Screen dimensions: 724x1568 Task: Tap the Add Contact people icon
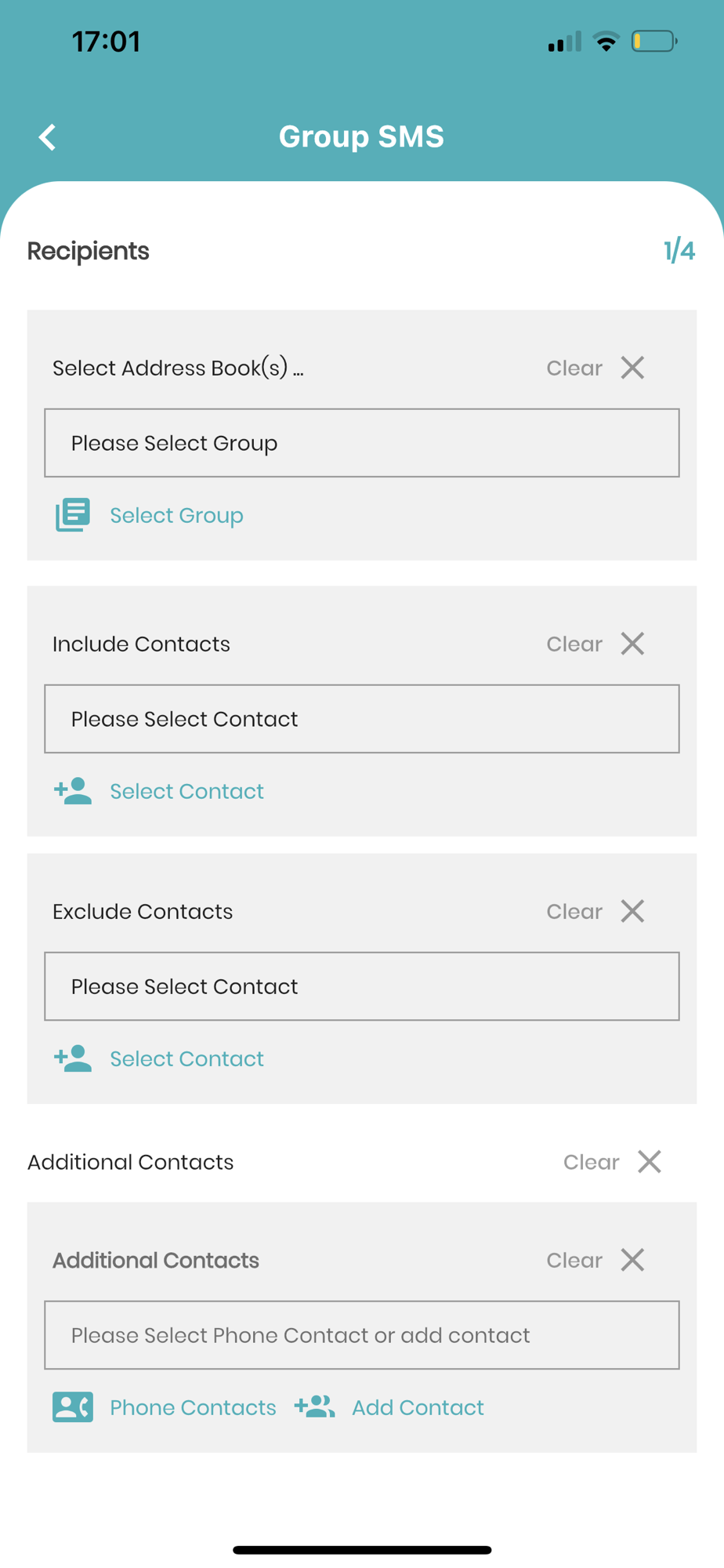(315, 1407)
